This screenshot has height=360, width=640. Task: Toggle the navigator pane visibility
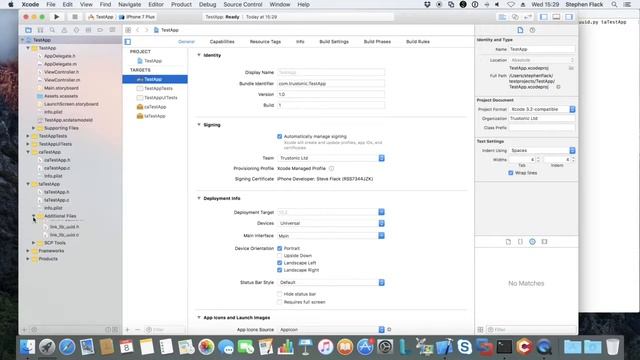[x=544, y=17]
